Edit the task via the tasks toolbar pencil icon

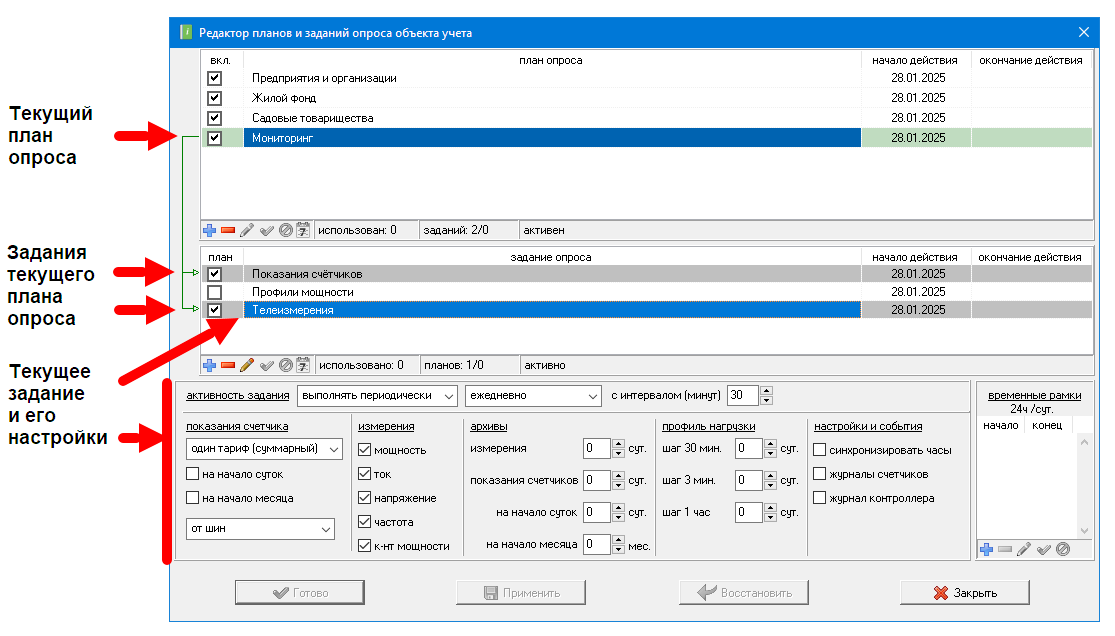point(247,365)
